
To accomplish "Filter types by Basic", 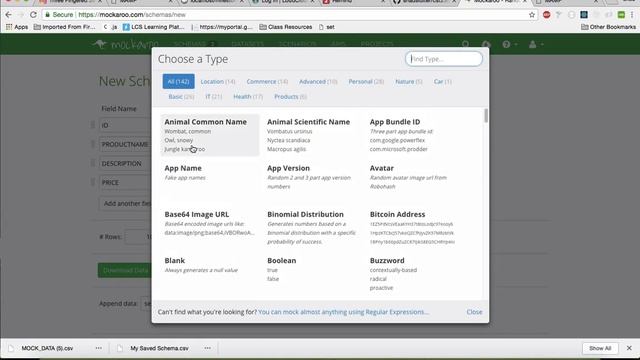I will [x=181, y=97].
